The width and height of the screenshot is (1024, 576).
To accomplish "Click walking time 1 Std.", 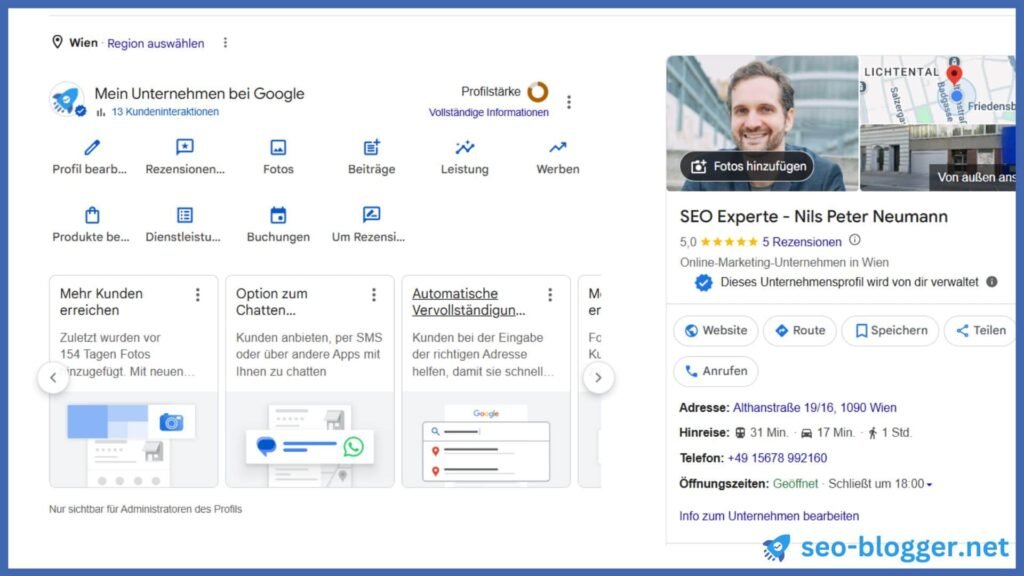I will click(889, 432).
